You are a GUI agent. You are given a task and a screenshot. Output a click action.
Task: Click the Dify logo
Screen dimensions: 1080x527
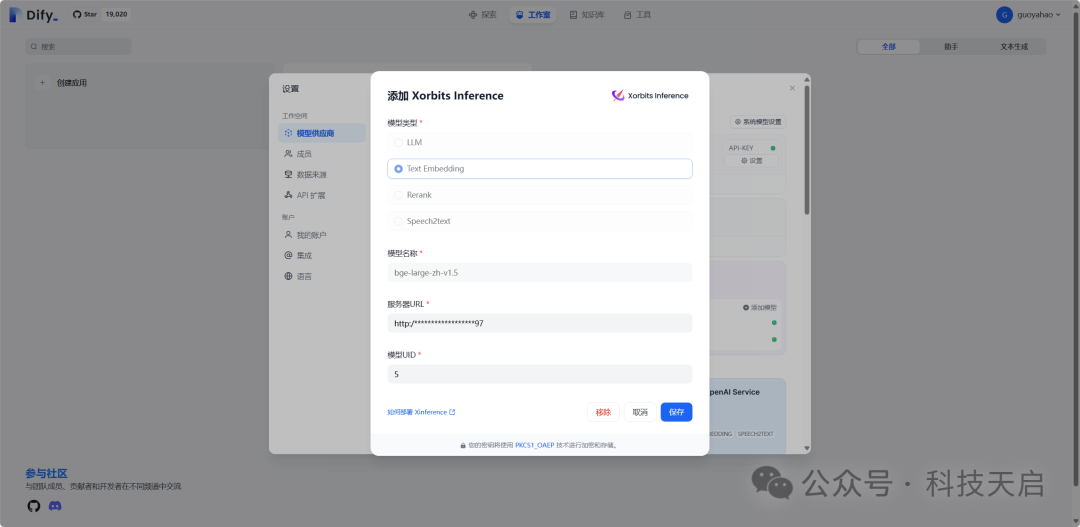pos(34,14)
